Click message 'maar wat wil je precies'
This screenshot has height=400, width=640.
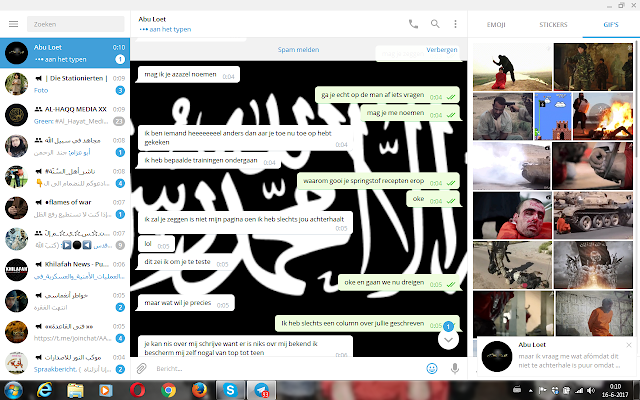pyautogui.click(x=186, y=303)
